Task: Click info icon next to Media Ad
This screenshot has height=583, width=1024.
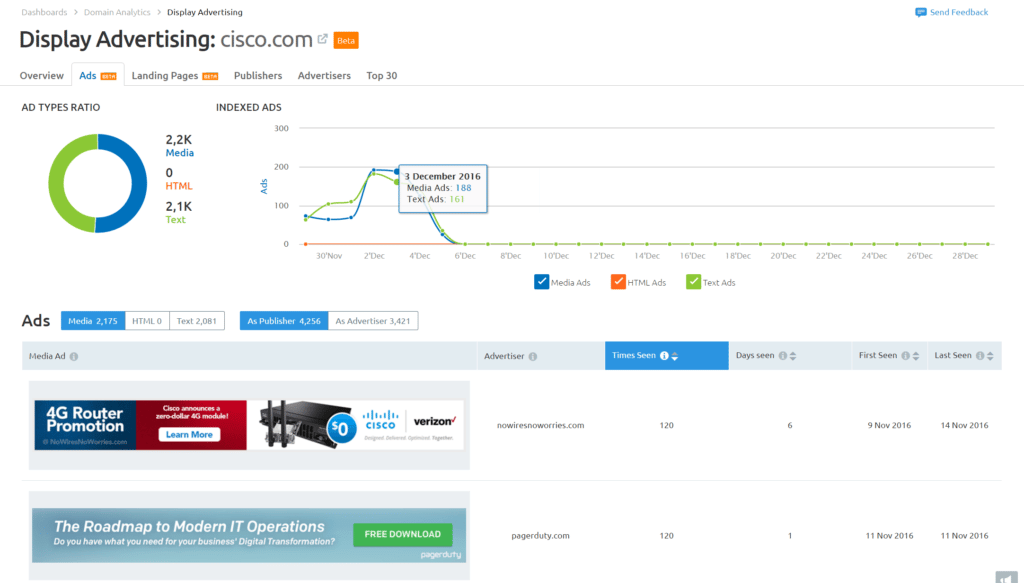Action: pos(74,356)
